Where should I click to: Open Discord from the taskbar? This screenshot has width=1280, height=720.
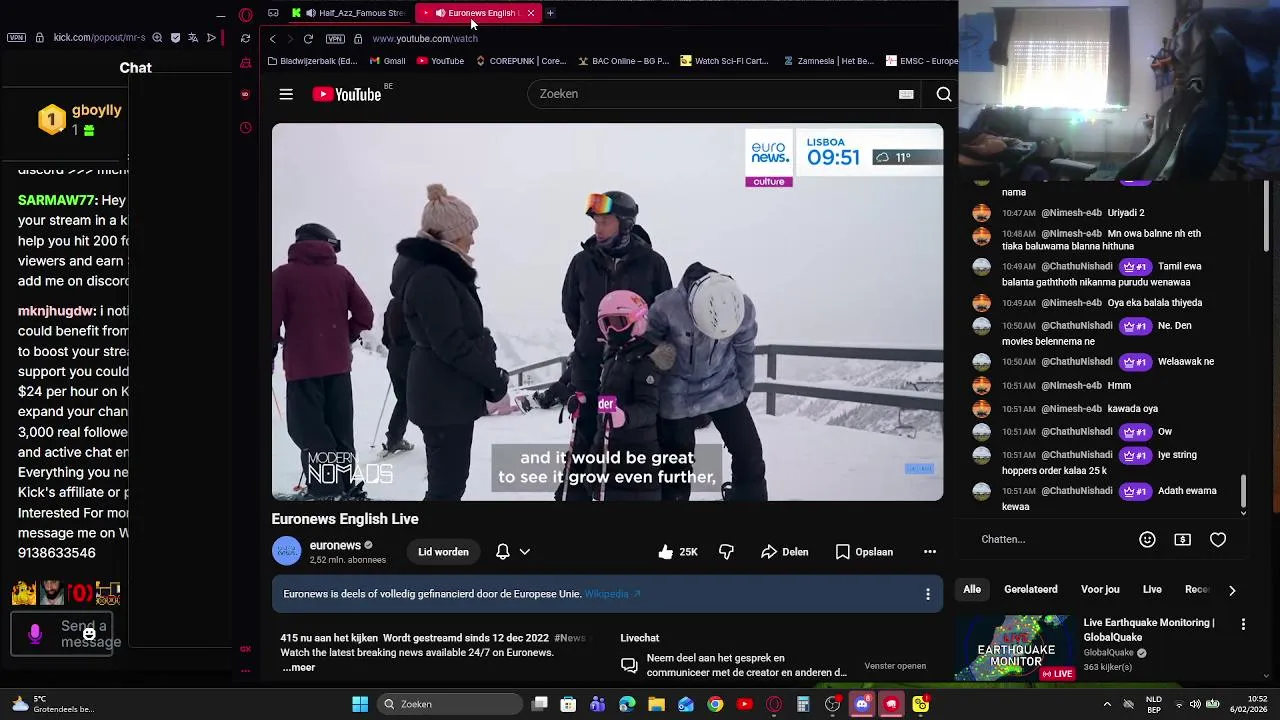coord(862,704)
